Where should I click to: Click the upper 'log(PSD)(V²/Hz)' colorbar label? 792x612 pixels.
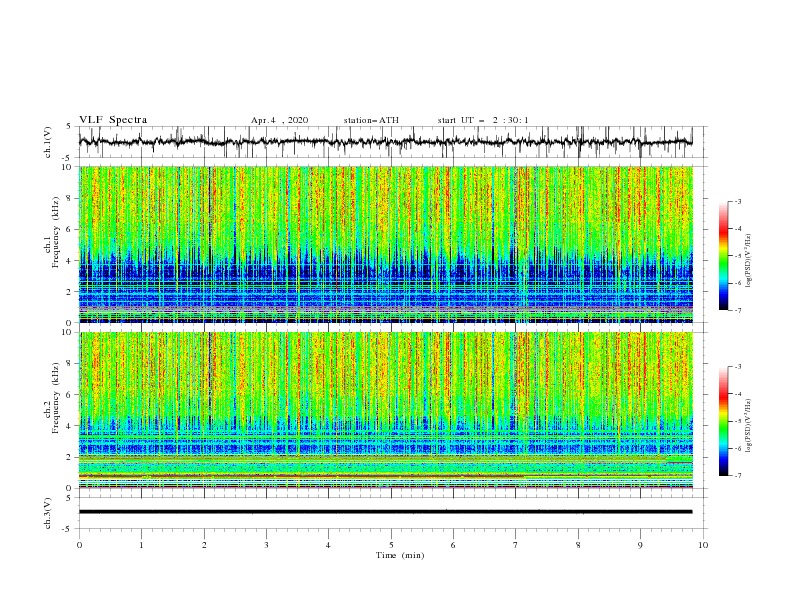[x=748, y=261]
